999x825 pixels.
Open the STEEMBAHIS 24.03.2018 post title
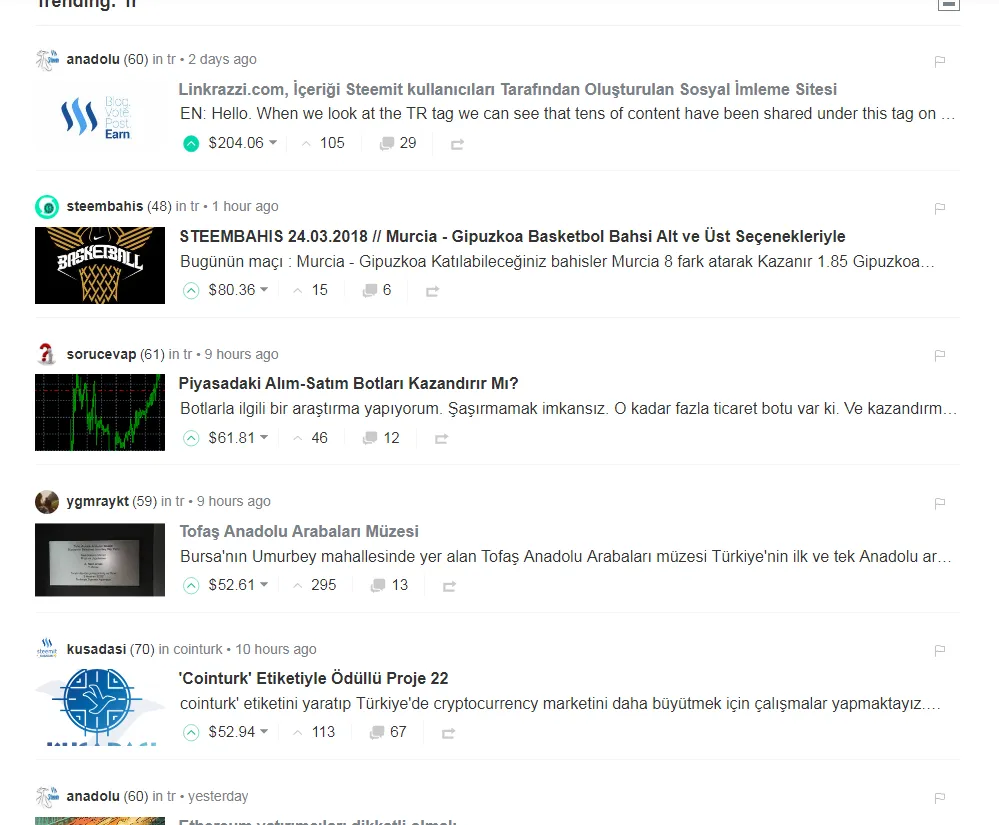tap(512, 236)
